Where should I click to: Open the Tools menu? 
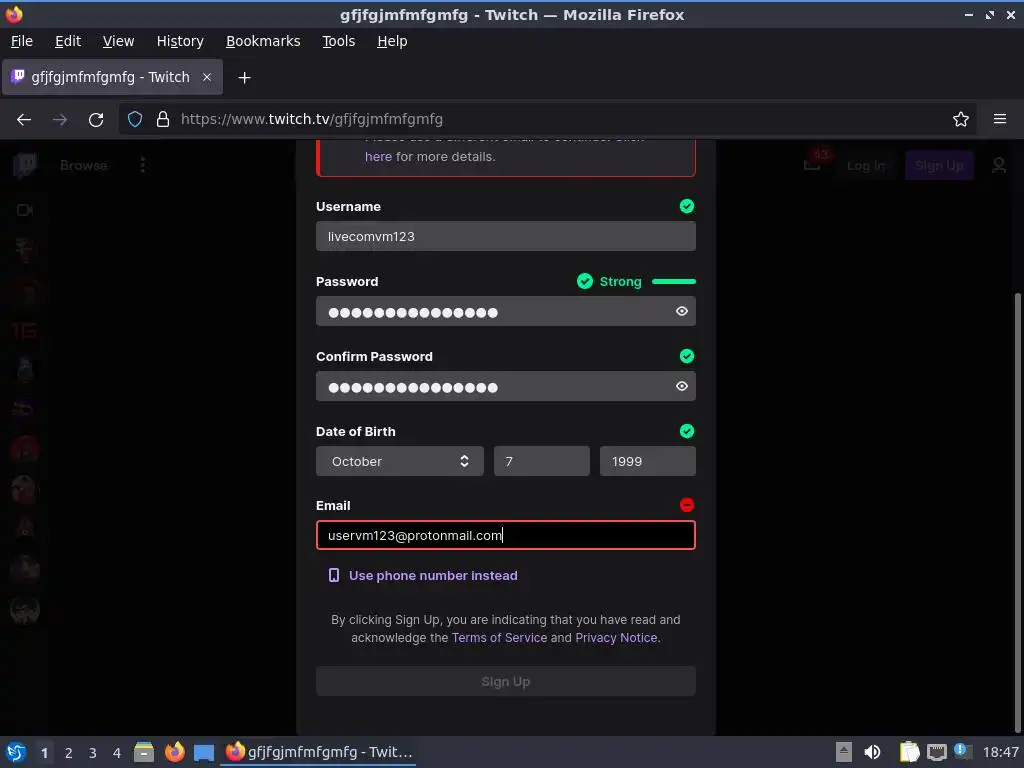pos(338,41)
